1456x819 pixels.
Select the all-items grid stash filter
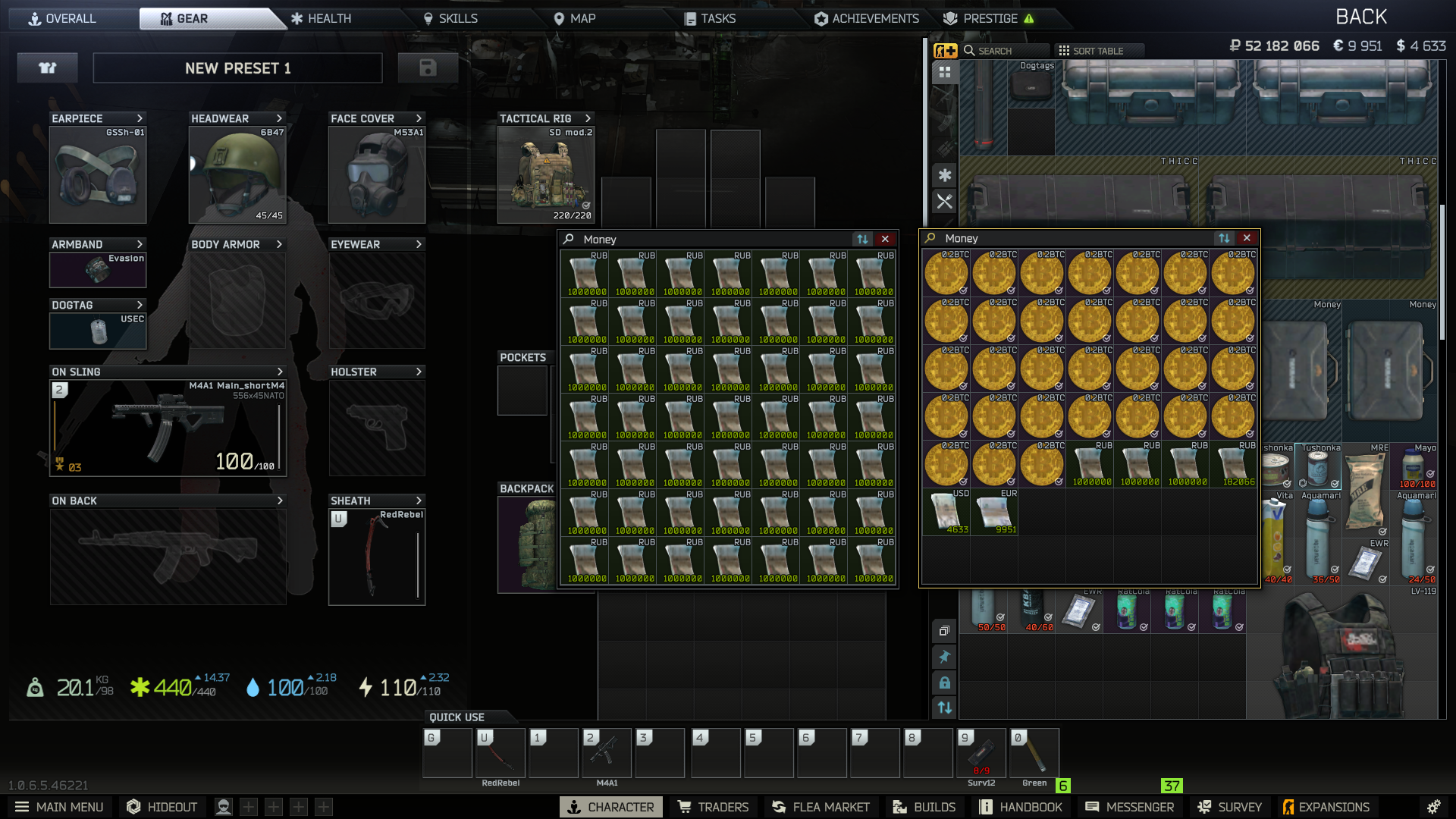(945, 72)
